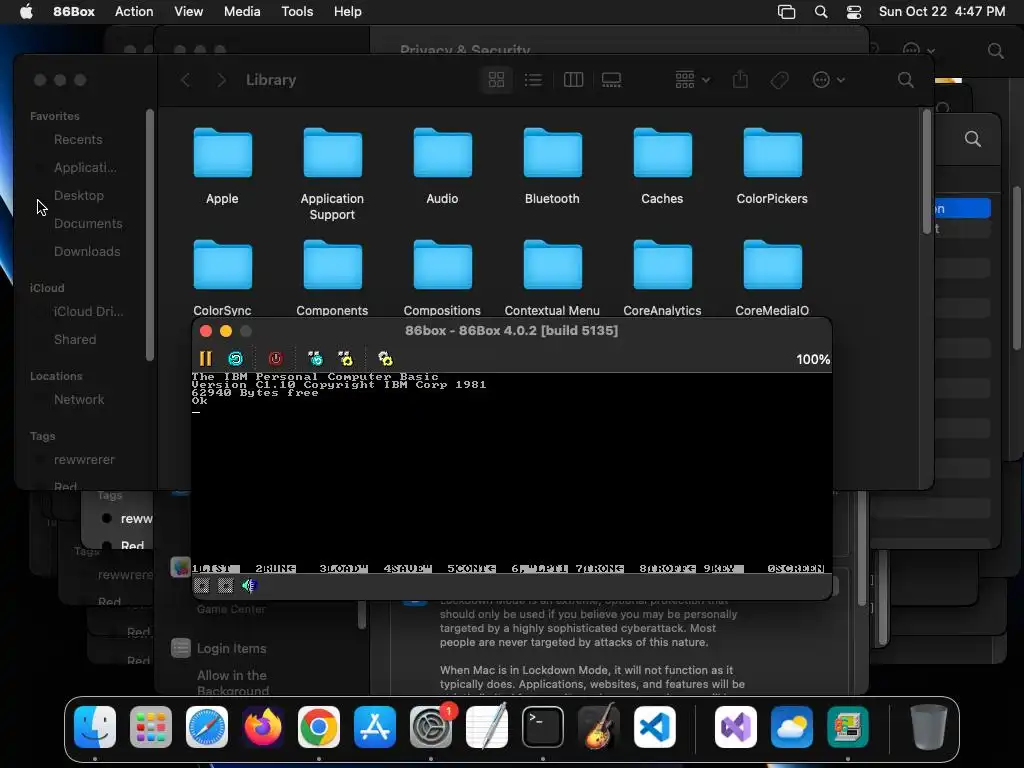Open the Tools menu
The height and width of the screenshot is (768, 1024).
pyautogui.click(x=297, y=12)
